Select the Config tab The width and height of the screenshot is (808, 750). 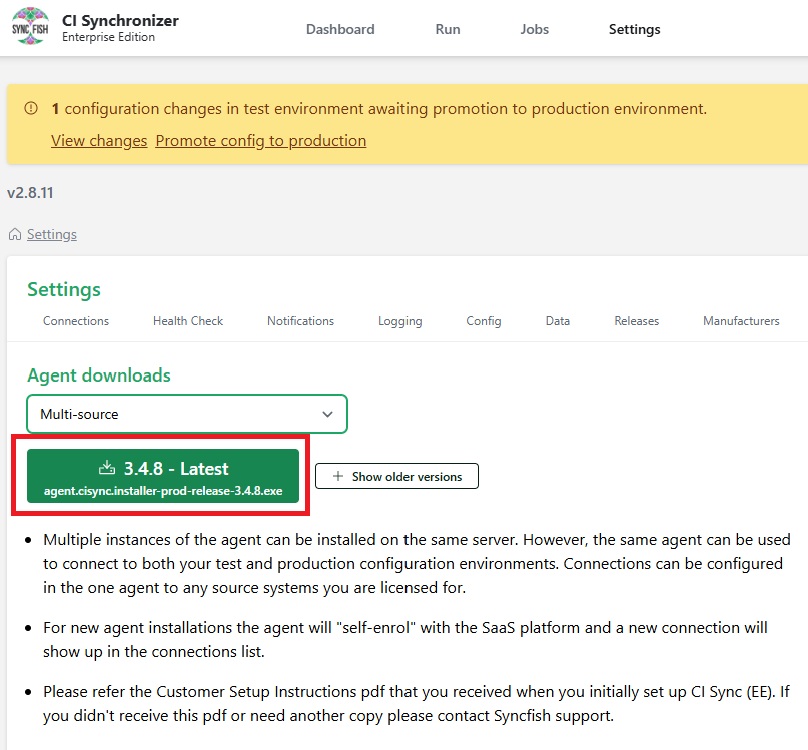(483, 321)
